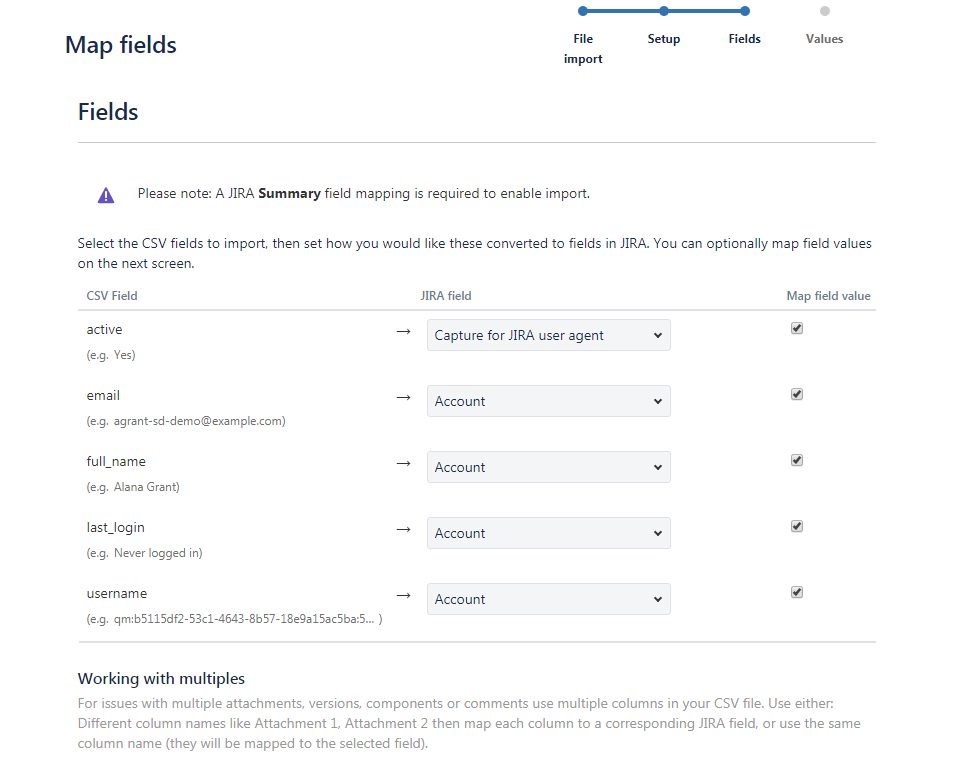Open the Capture for JIRA user agent dropdown
Image resolution: width=966 pixels, height=763 pixels.
548,335
